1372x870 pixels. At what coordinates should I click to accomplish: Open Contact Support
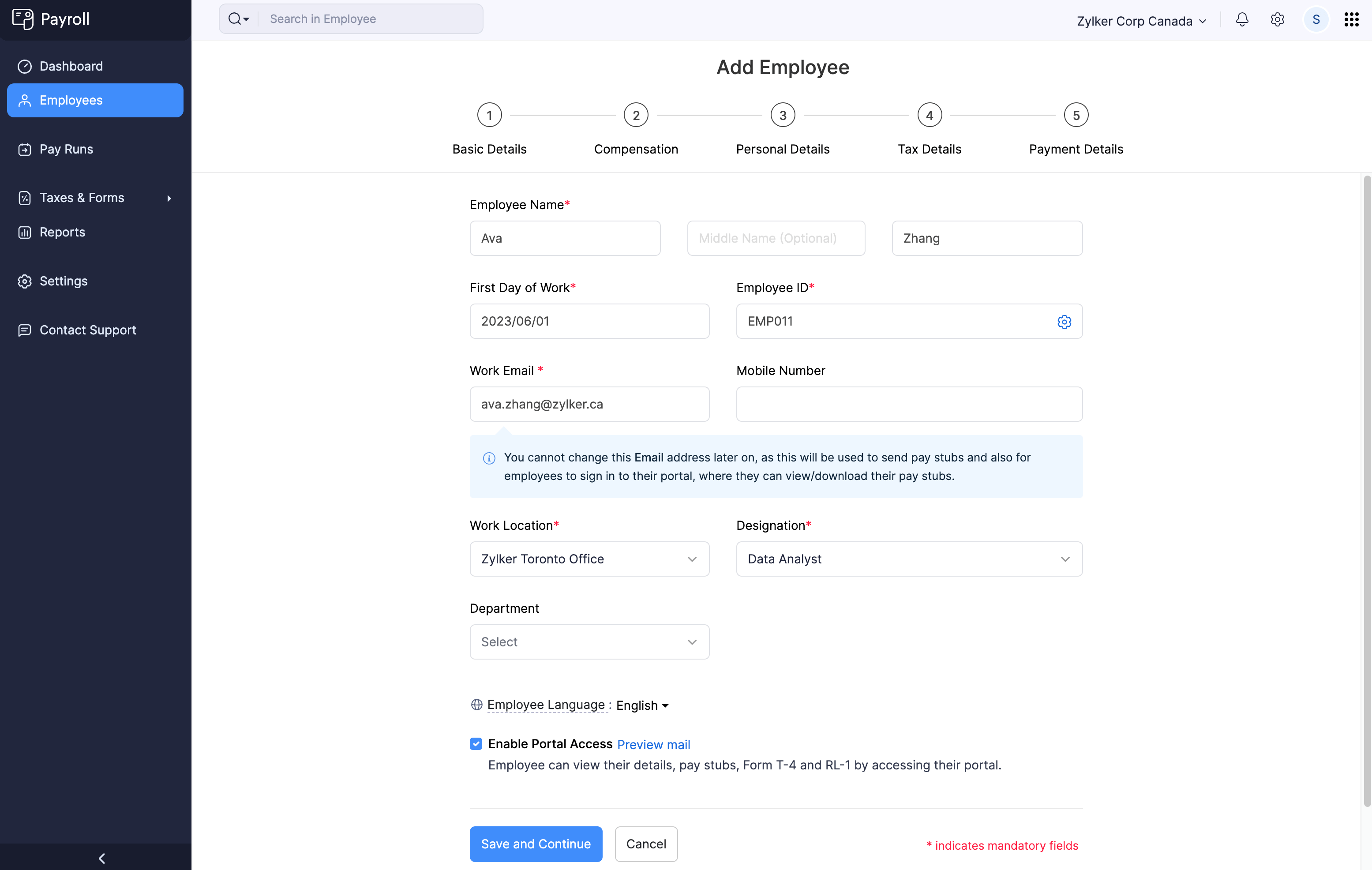(x=87, y=330)
